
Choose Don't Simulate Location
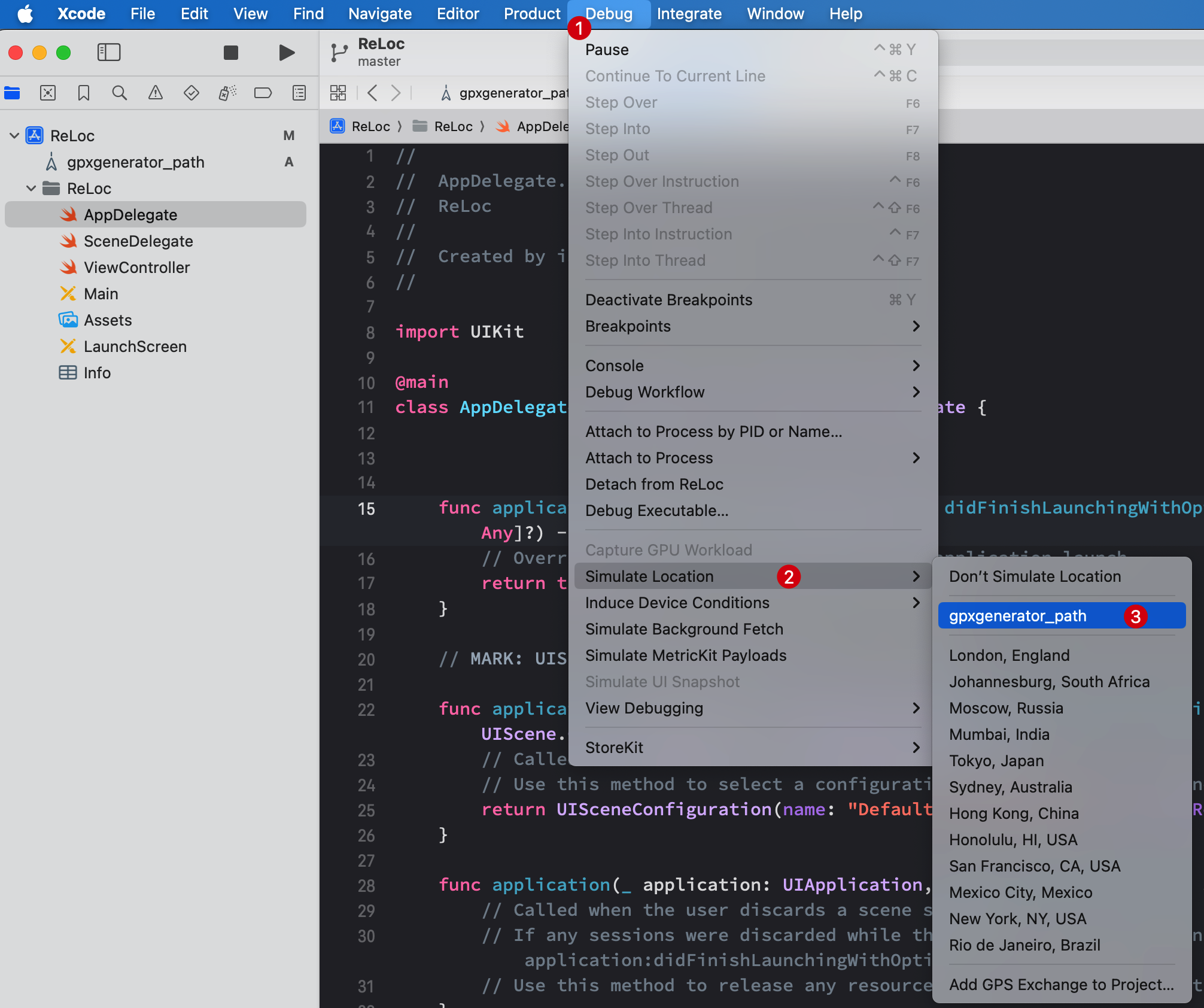tap(1035, 576)
